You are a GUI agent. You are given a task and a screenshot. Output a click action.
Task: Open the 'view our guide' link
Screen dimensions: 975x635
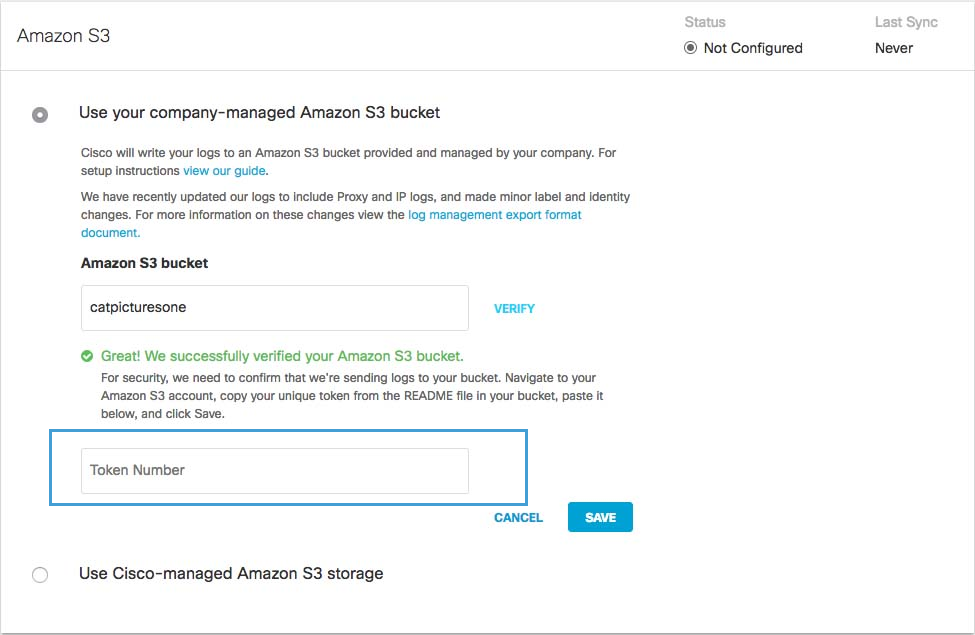(x=224, y=170)
